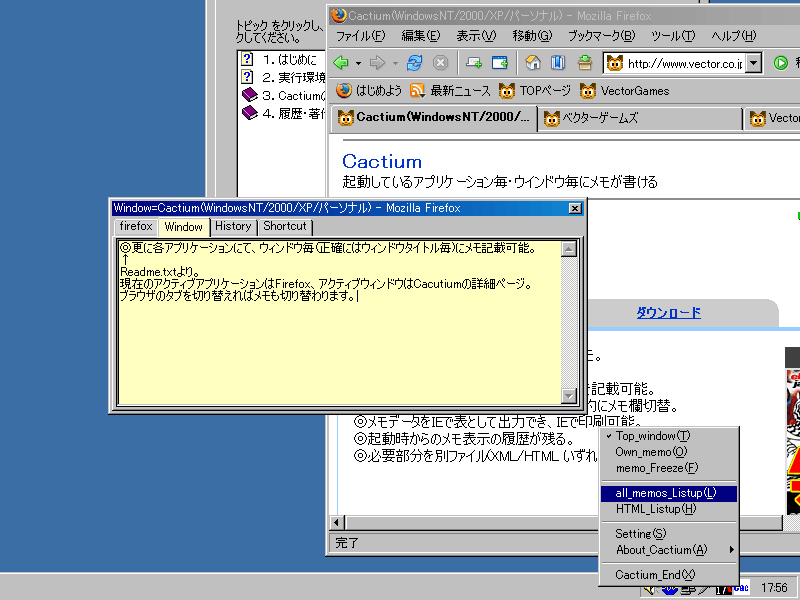The height and width of the screenshot is (600, 800).
Task: Switch to the firefox tab in the Cactium memo
Action: coord(136,227)
